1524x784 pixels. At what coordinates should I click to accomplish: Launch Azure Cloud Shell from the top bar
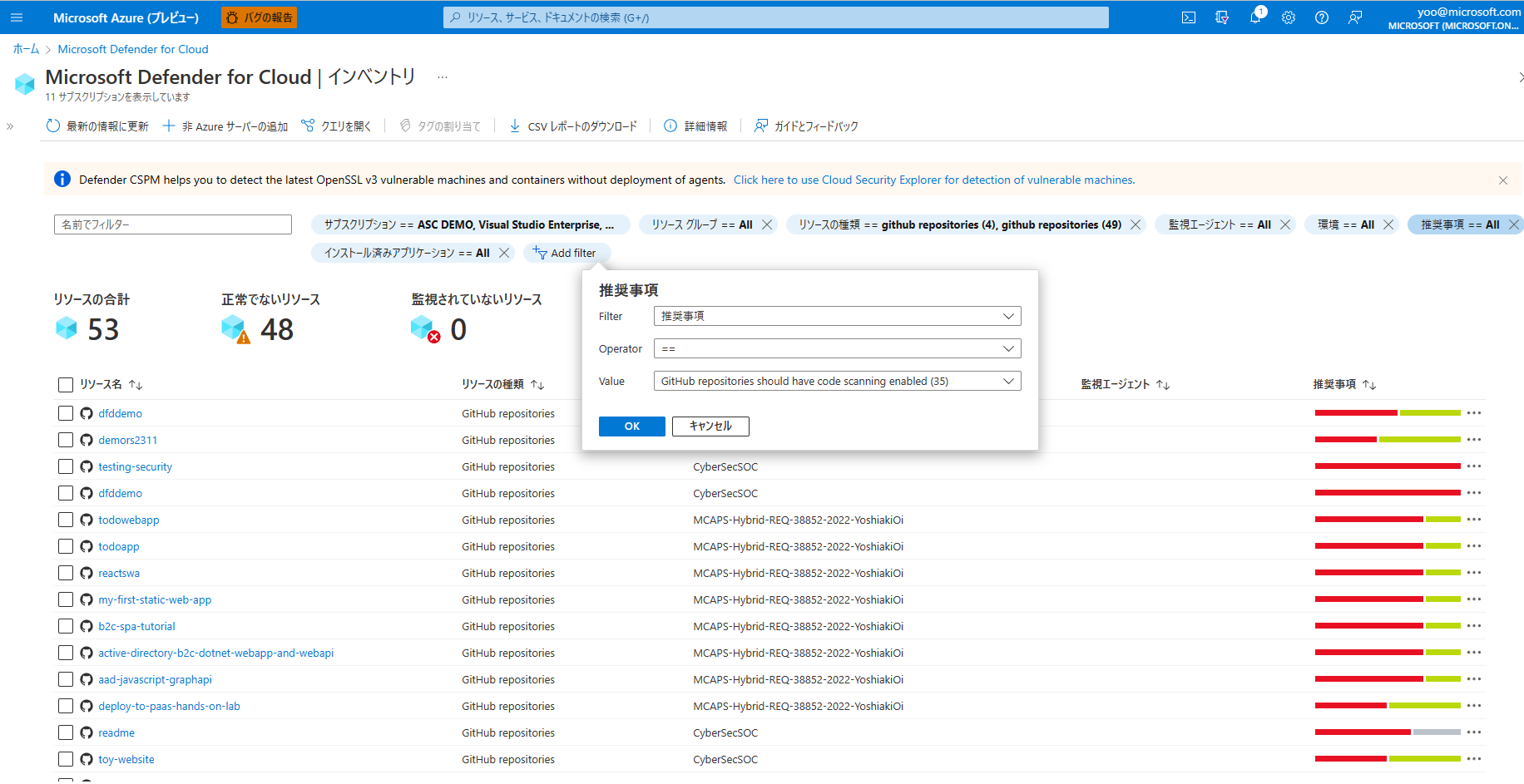(1189, 17)
